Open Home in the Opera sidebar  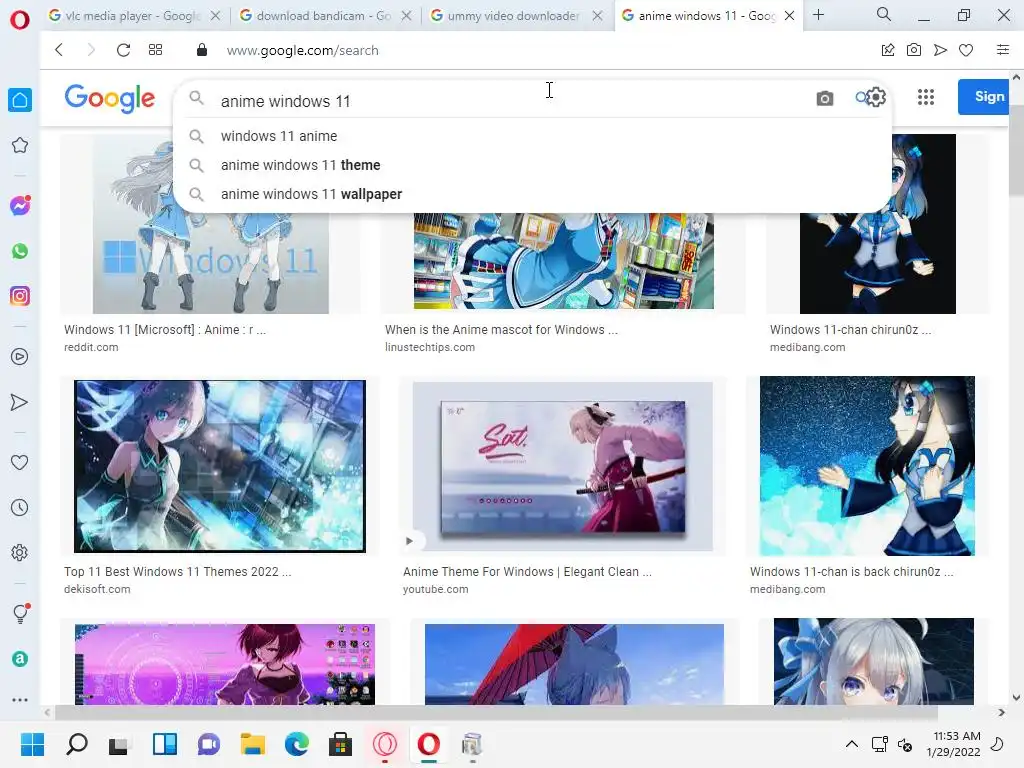[x=20, y=100]
